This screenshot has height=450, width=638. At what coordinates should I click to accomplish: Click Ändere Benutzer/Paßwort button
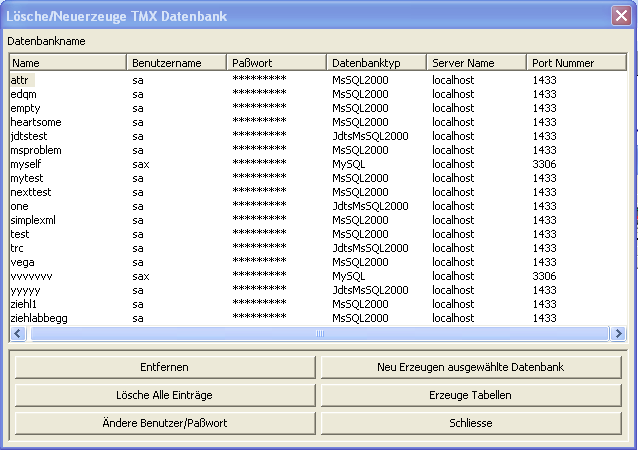click(164, 423)
